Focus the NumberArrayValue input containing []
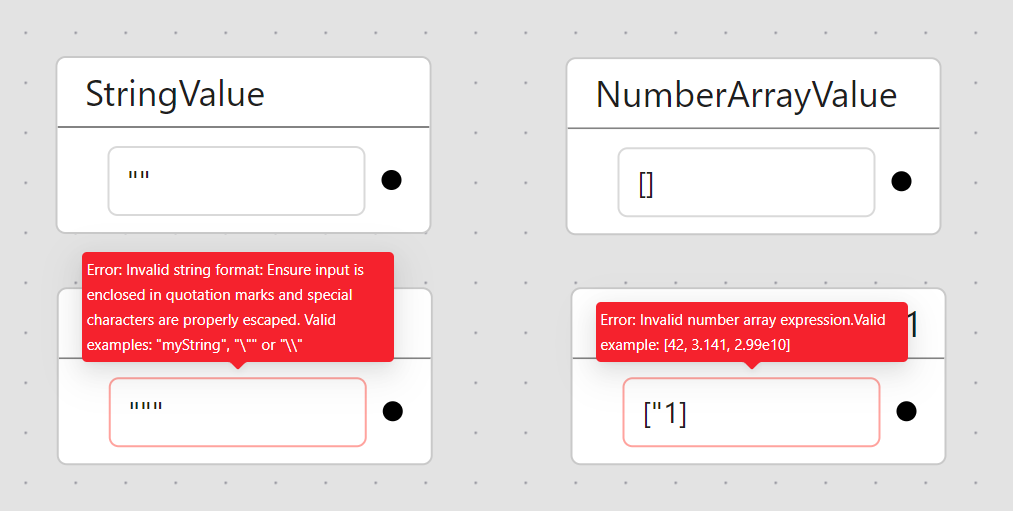 pyautogui.click(x=746, y=182)
